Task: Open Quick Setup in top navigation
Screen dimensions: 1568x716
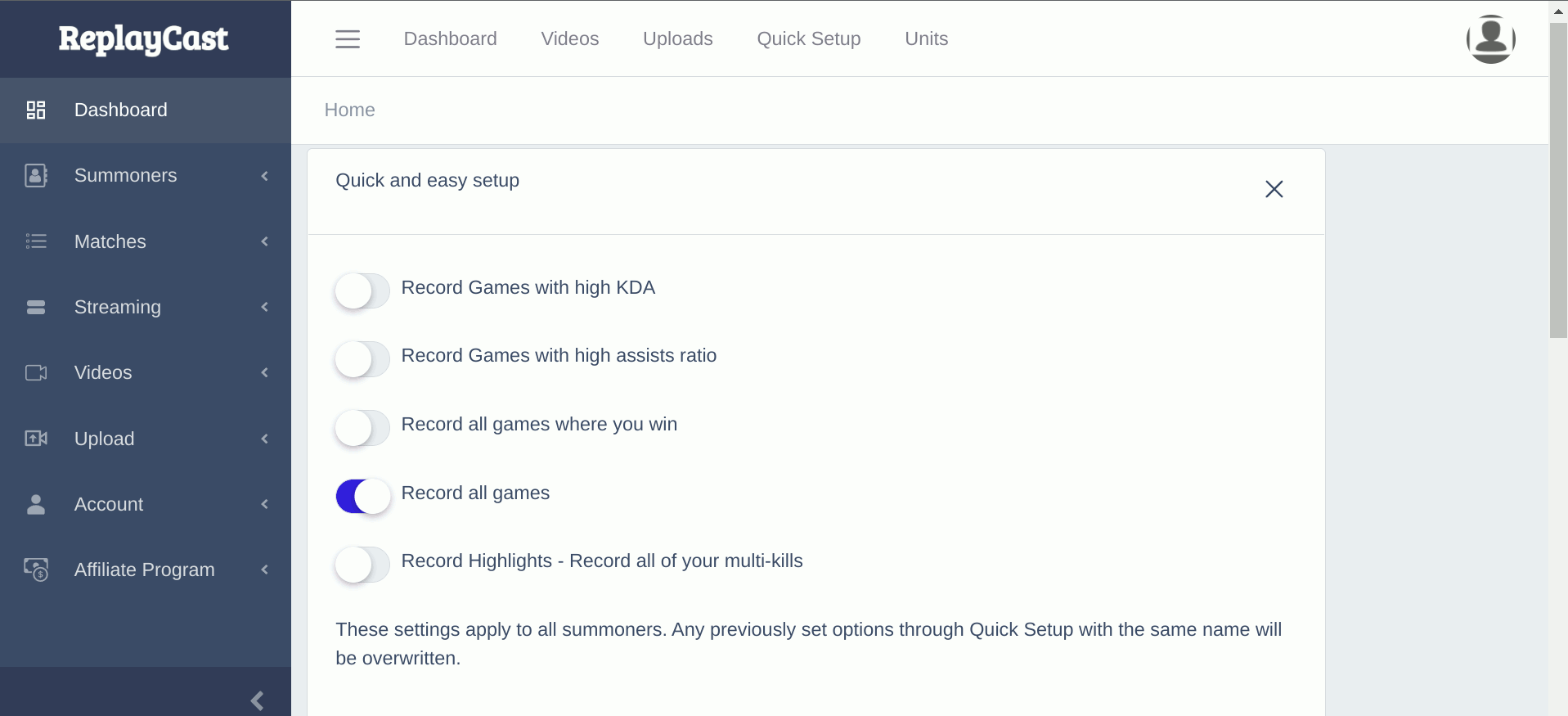Action: [x=808, y=38]
